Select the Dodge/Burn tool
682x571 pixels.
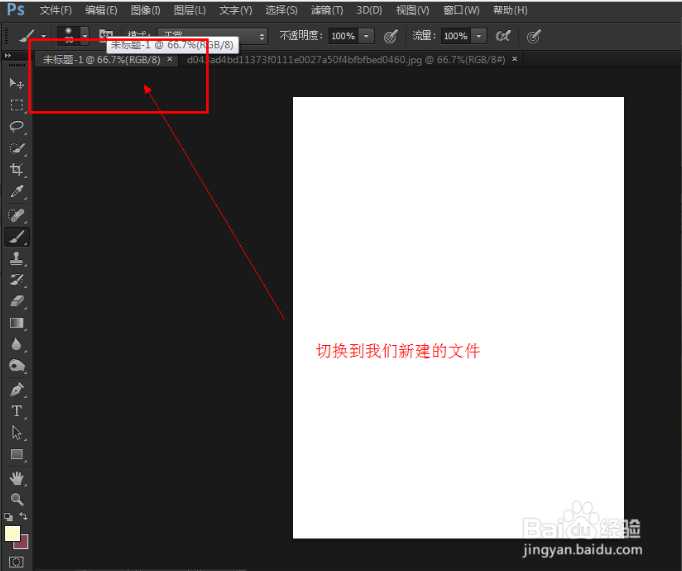[x=17, y=366]
